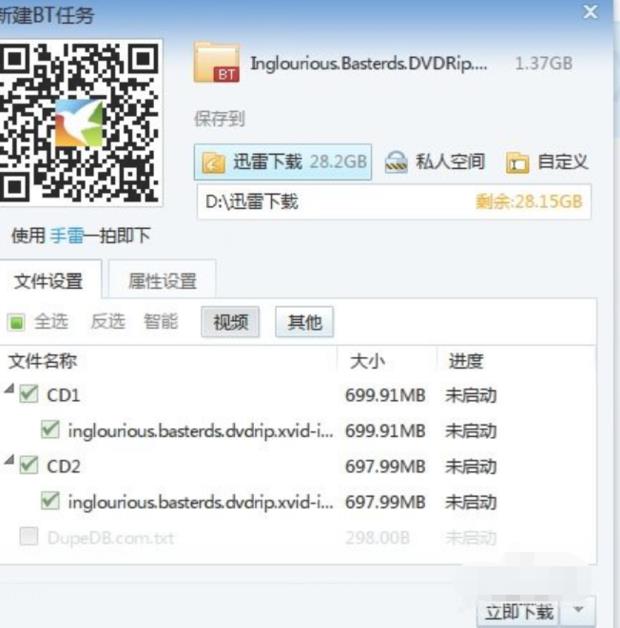Select 迅雷下载 28.2GB save location

point(283,162)
